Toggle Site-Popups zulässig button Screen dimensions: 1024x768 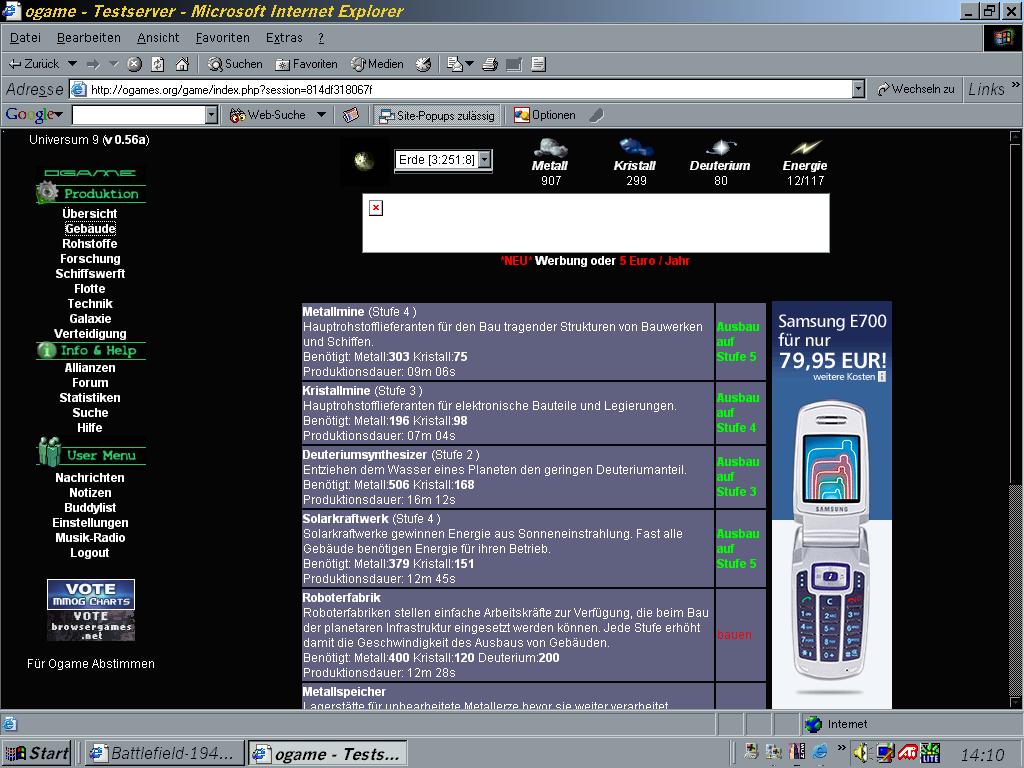coord(437,116)
